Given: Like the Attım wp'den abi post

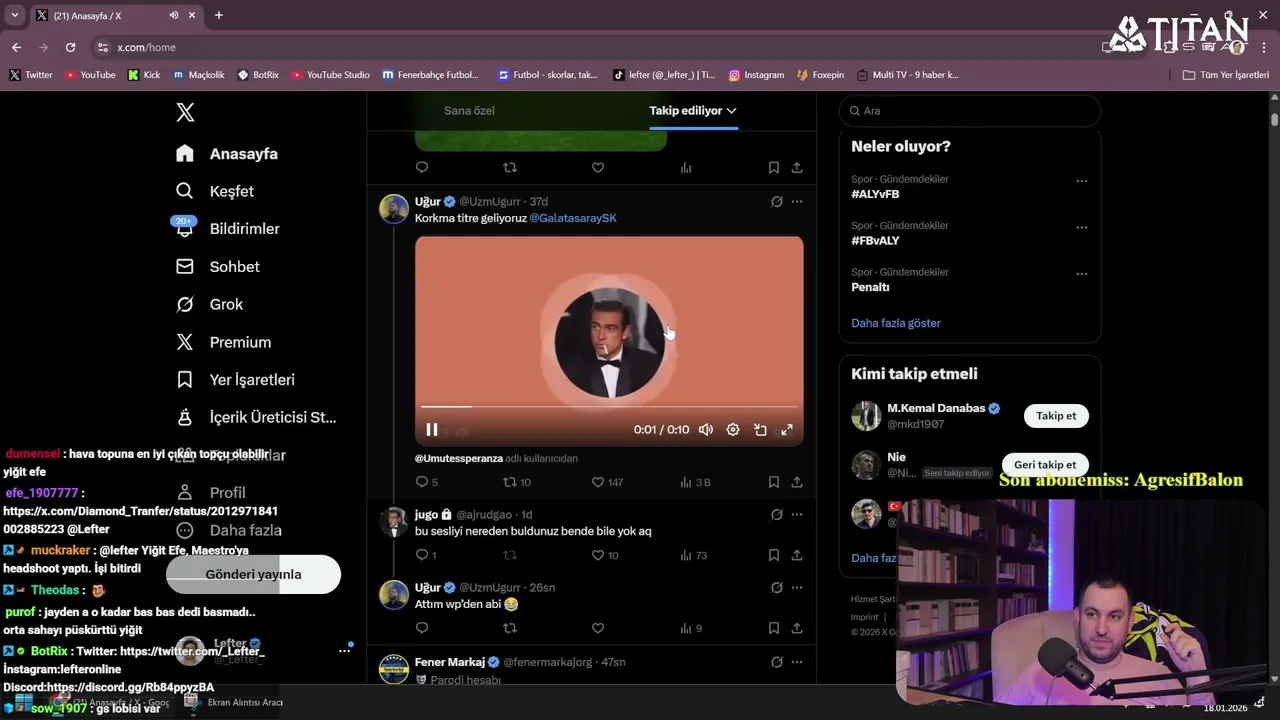Looking at the screenshot, I should (x=598, y=628).
